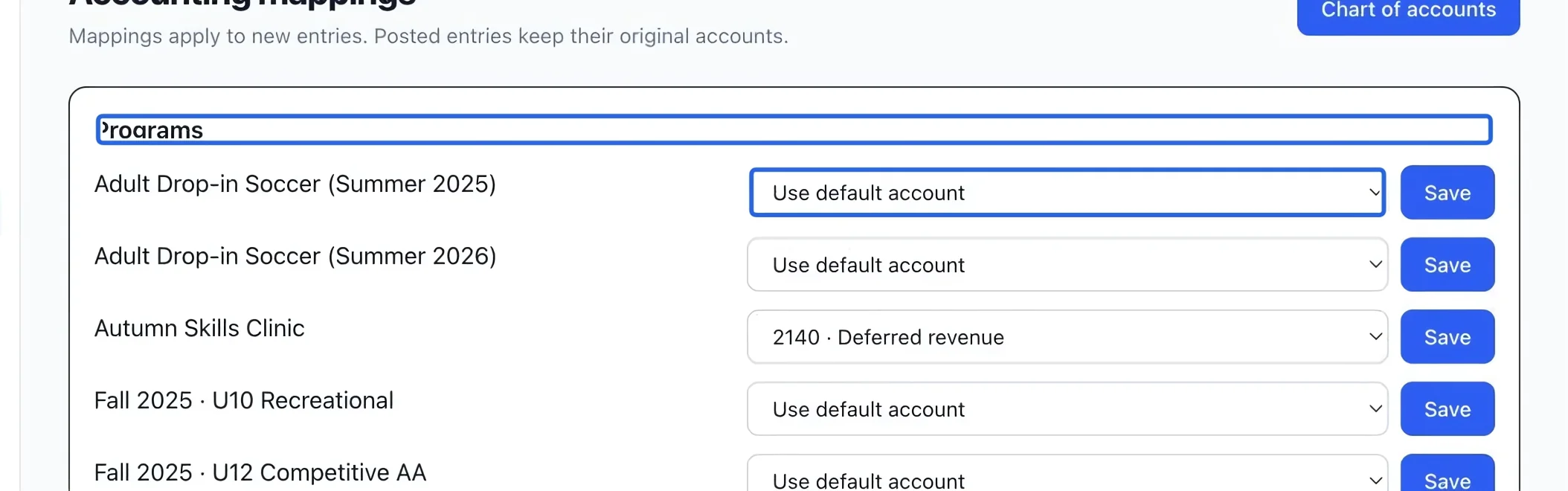Save mapping for Adult Drop-in Soccer (Summer 2025)
This screenshot has width=1568, height=491.
(x=1447, y=193)
